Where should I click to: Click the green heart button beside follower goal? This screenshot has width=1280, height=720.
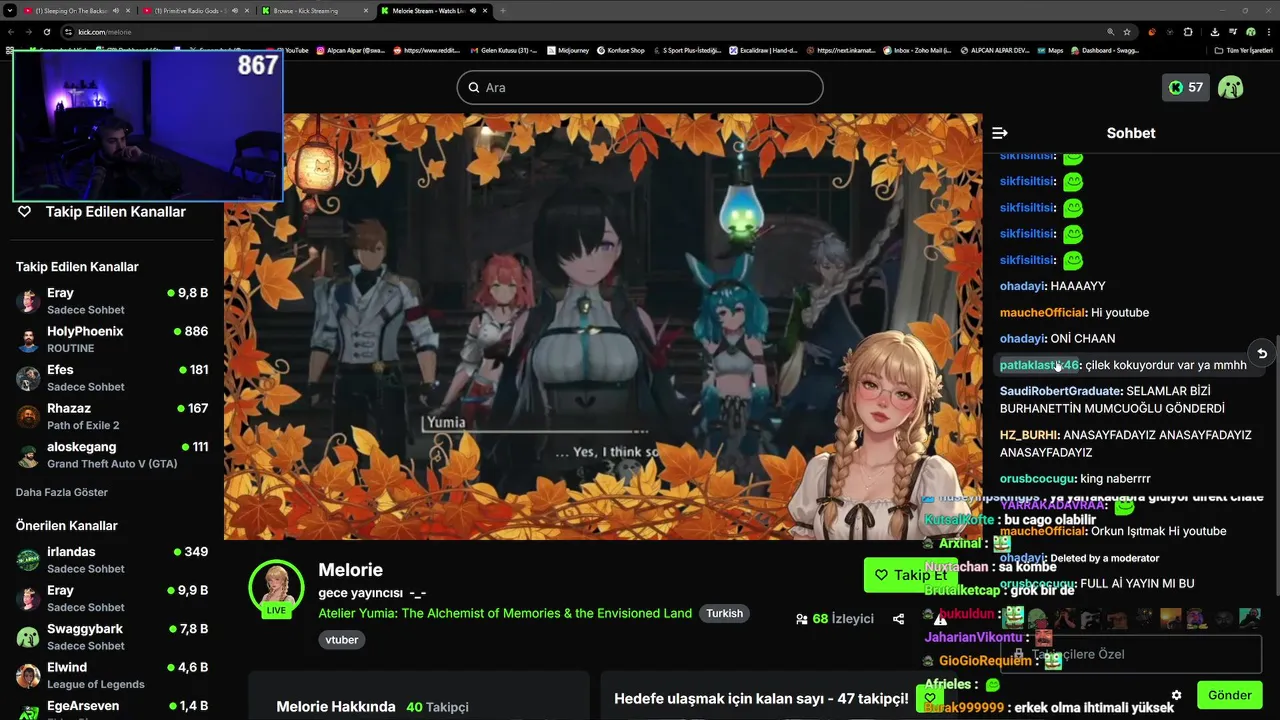tap(930, 698)
